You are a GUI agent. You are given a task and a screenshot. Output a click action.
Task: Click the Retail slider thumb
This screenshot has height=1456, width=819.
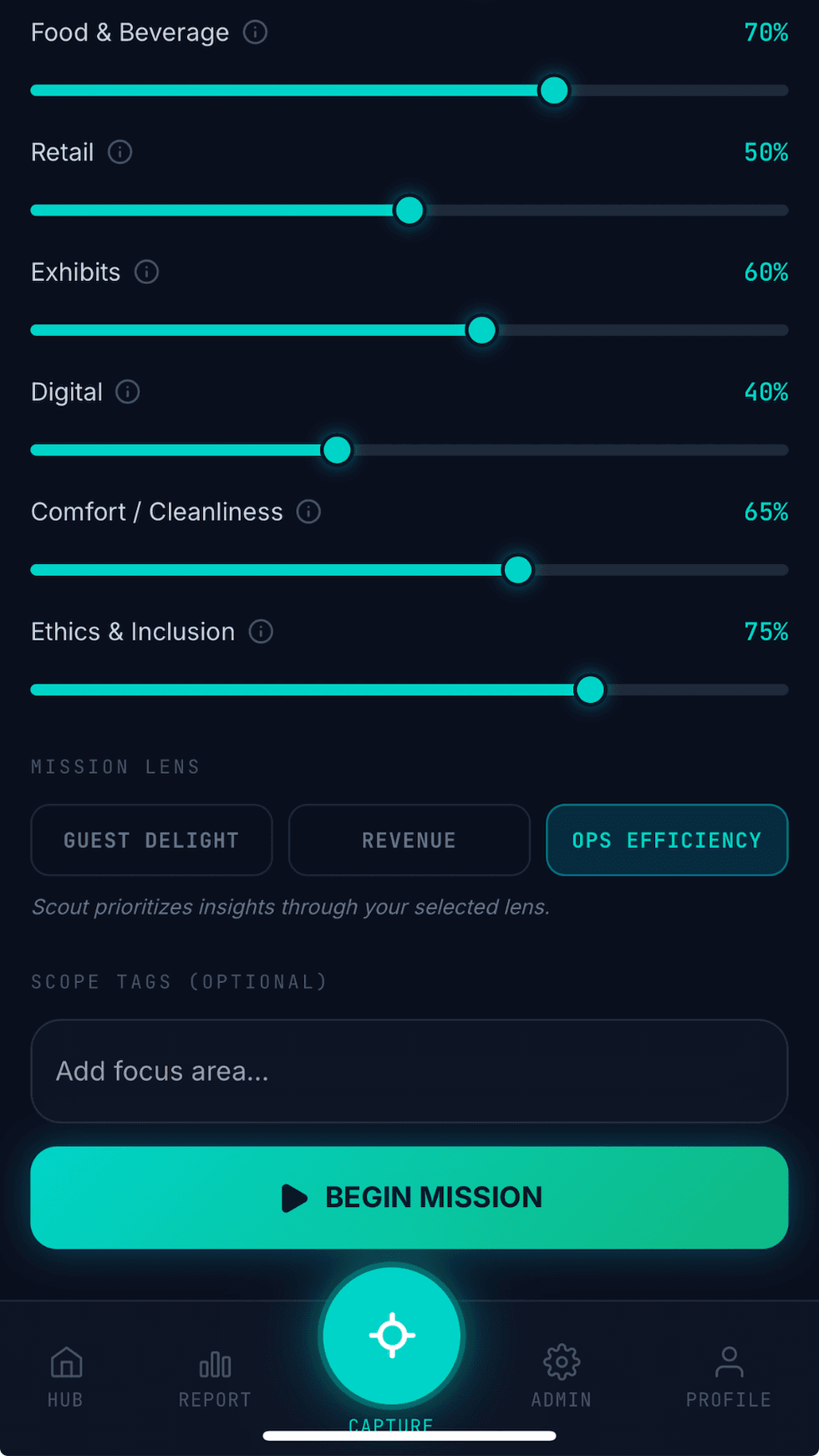coord(409,211)
